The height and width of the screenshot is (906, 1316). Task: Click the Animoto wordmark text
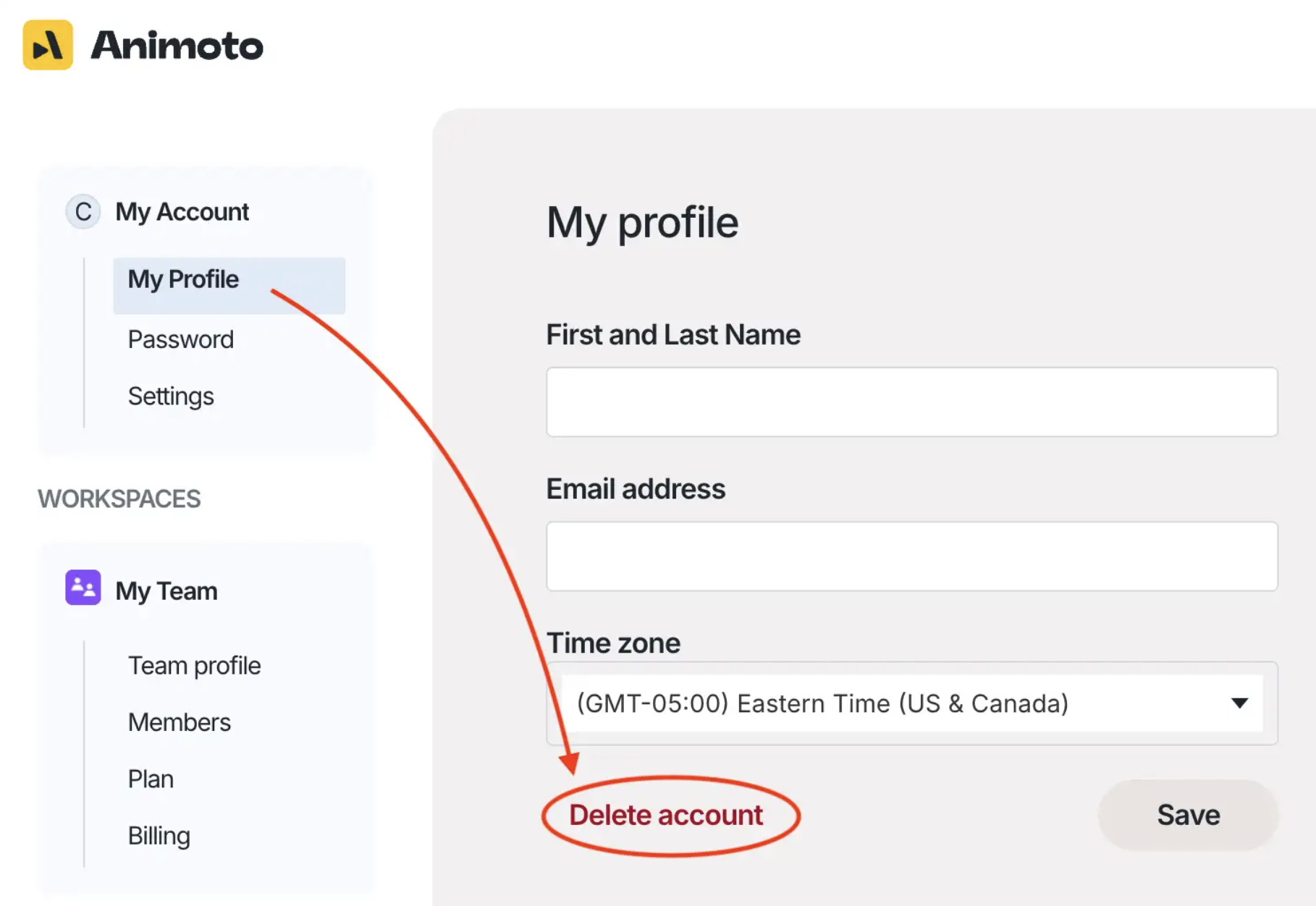(x=177, y=46)
